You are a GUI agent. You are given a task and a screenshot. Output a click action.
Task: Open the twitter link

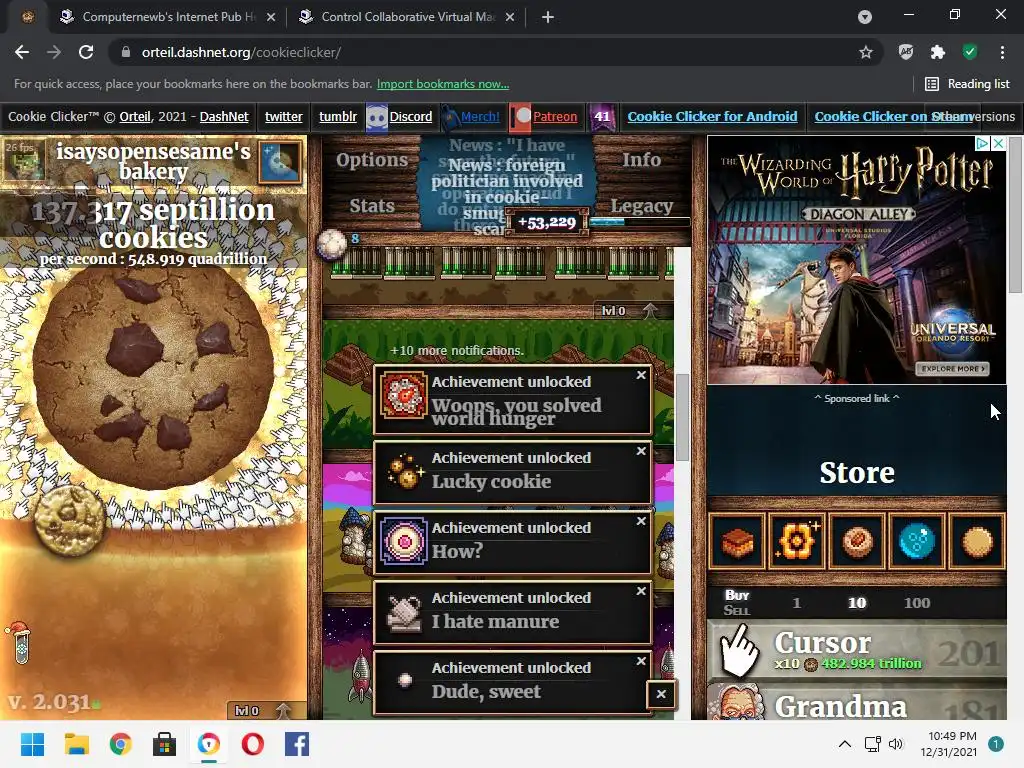(283, 117)
